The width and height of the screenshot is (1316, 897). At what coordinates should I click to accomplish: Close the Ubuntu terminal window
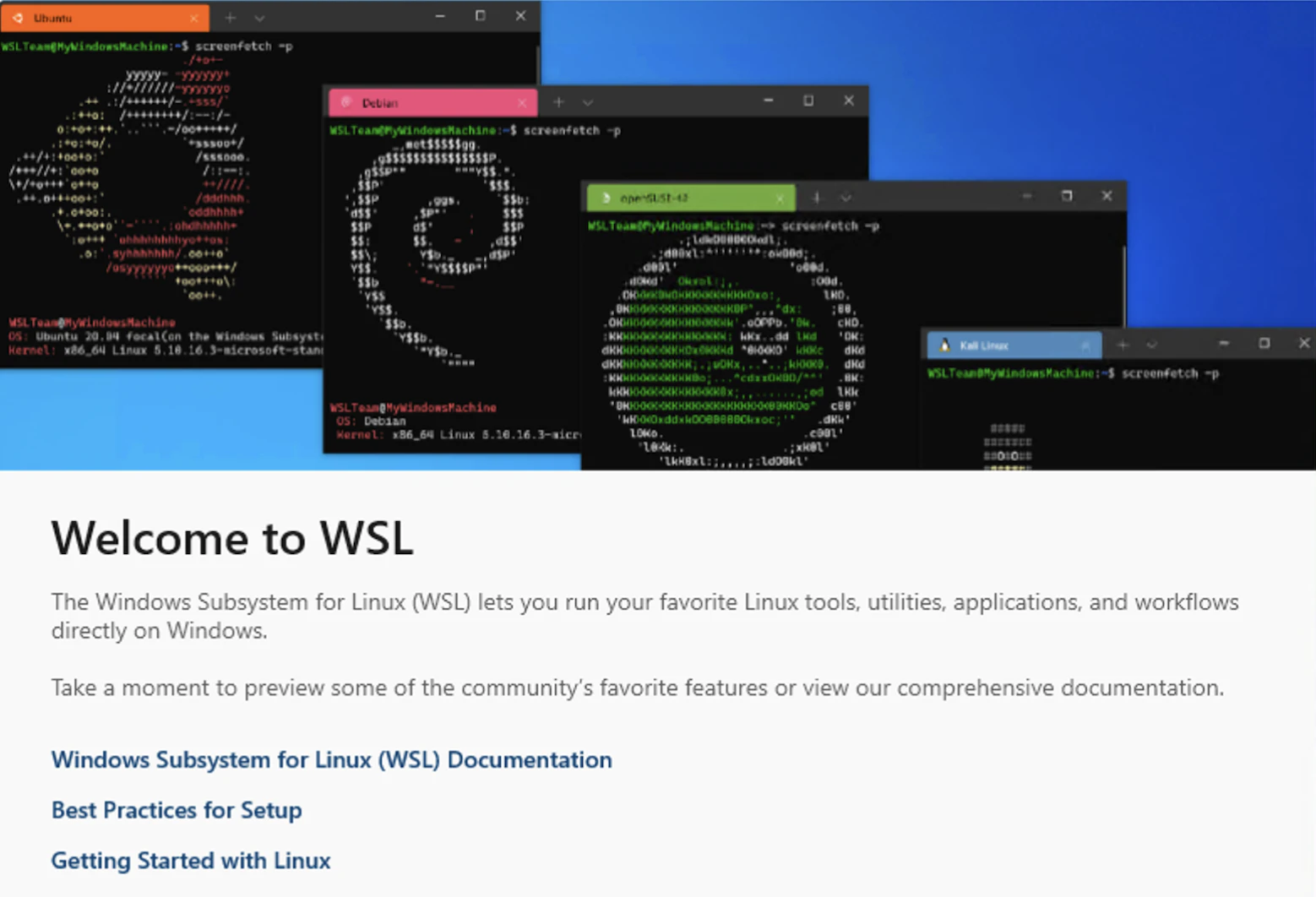tap(520, 16)
